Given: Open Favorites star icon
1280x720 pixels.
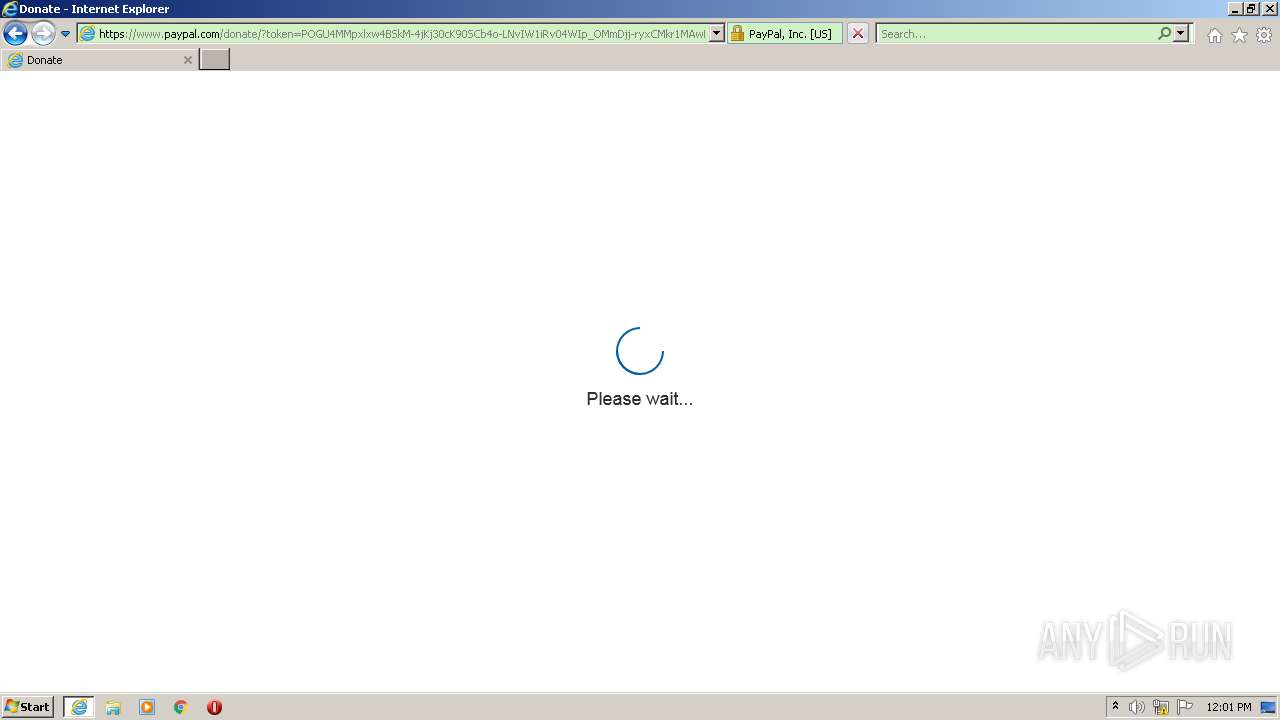Looking at the screenshot, I should click(x=1239, y=35).
